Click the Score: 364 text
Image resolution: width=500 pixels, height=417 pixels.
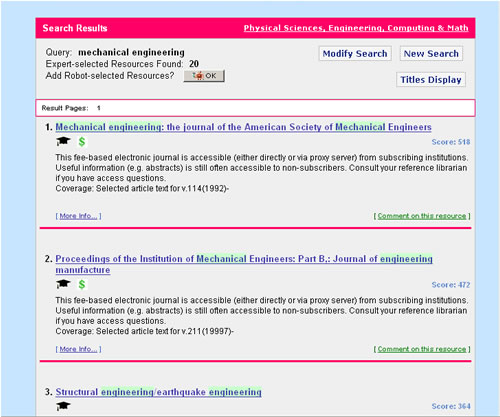tap(451, 406)
